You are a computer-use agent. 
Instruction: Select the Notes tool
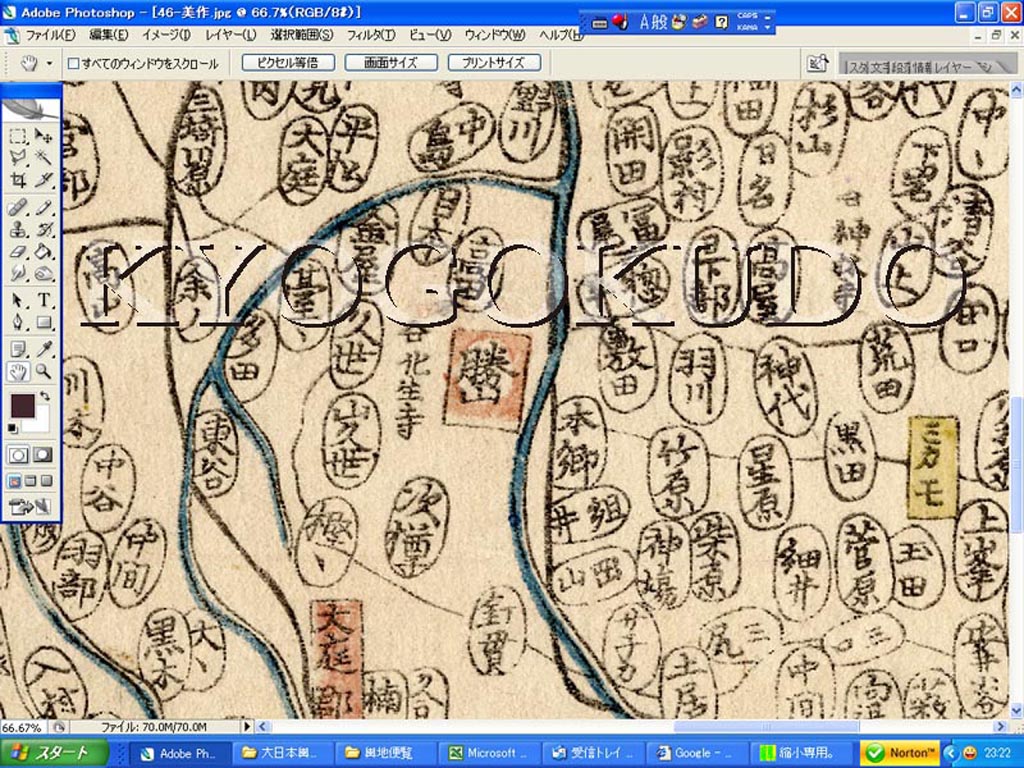(x=18, y=351)
